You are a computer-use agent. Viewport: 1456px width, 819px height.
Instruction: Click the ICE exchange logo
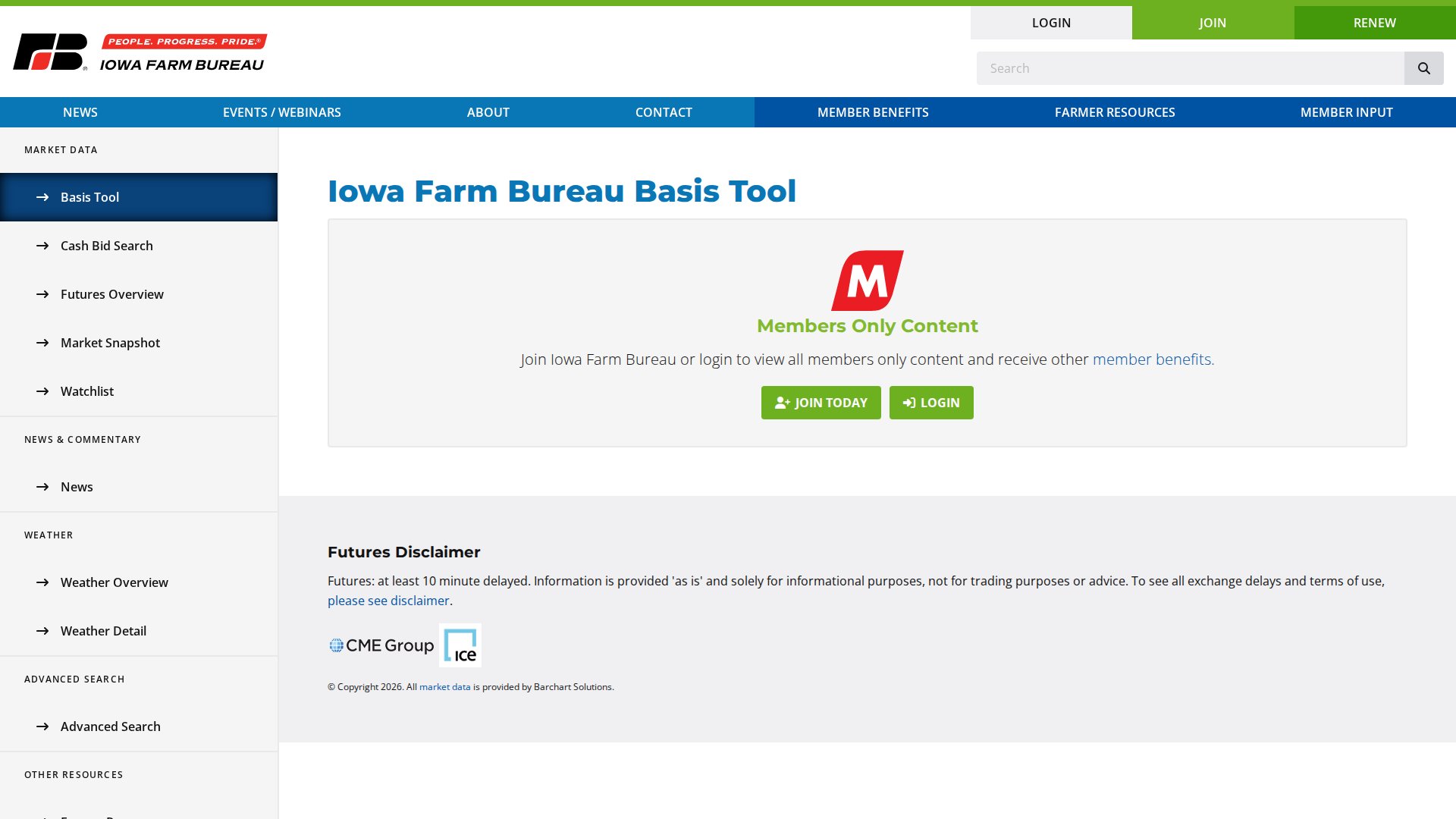coord(461,645)
